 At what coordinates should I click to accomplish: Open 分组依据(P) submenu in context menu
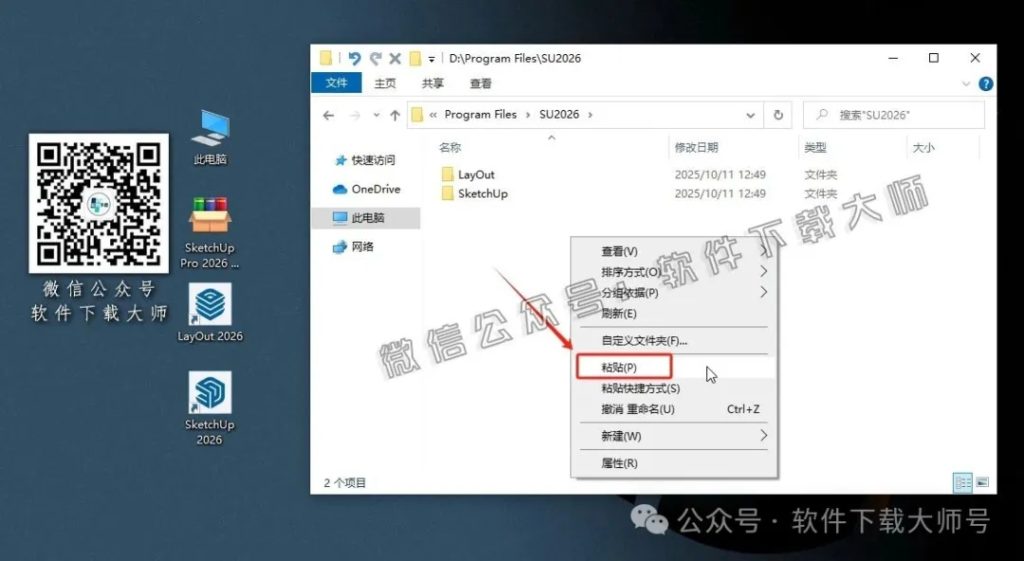[674, 293]
